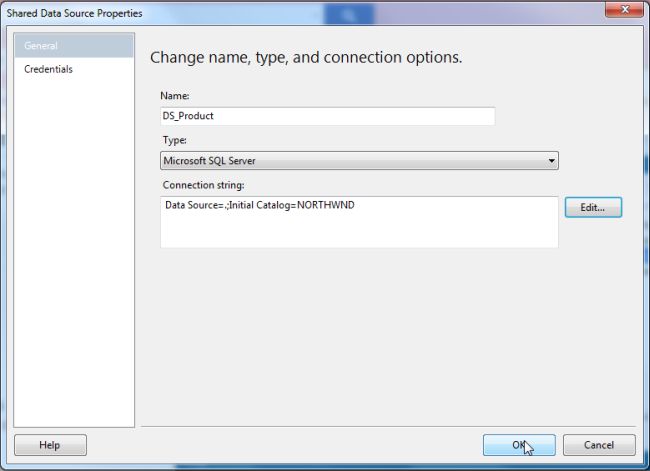The width and height of the screenshot is (650, 471).
Task: Click the "Name:" label
Action: pyautogui.click(x=175, y=96)
